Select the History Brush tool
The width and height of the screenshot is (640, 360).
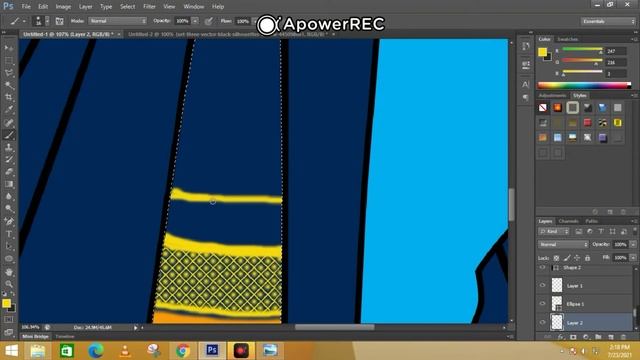9,160
